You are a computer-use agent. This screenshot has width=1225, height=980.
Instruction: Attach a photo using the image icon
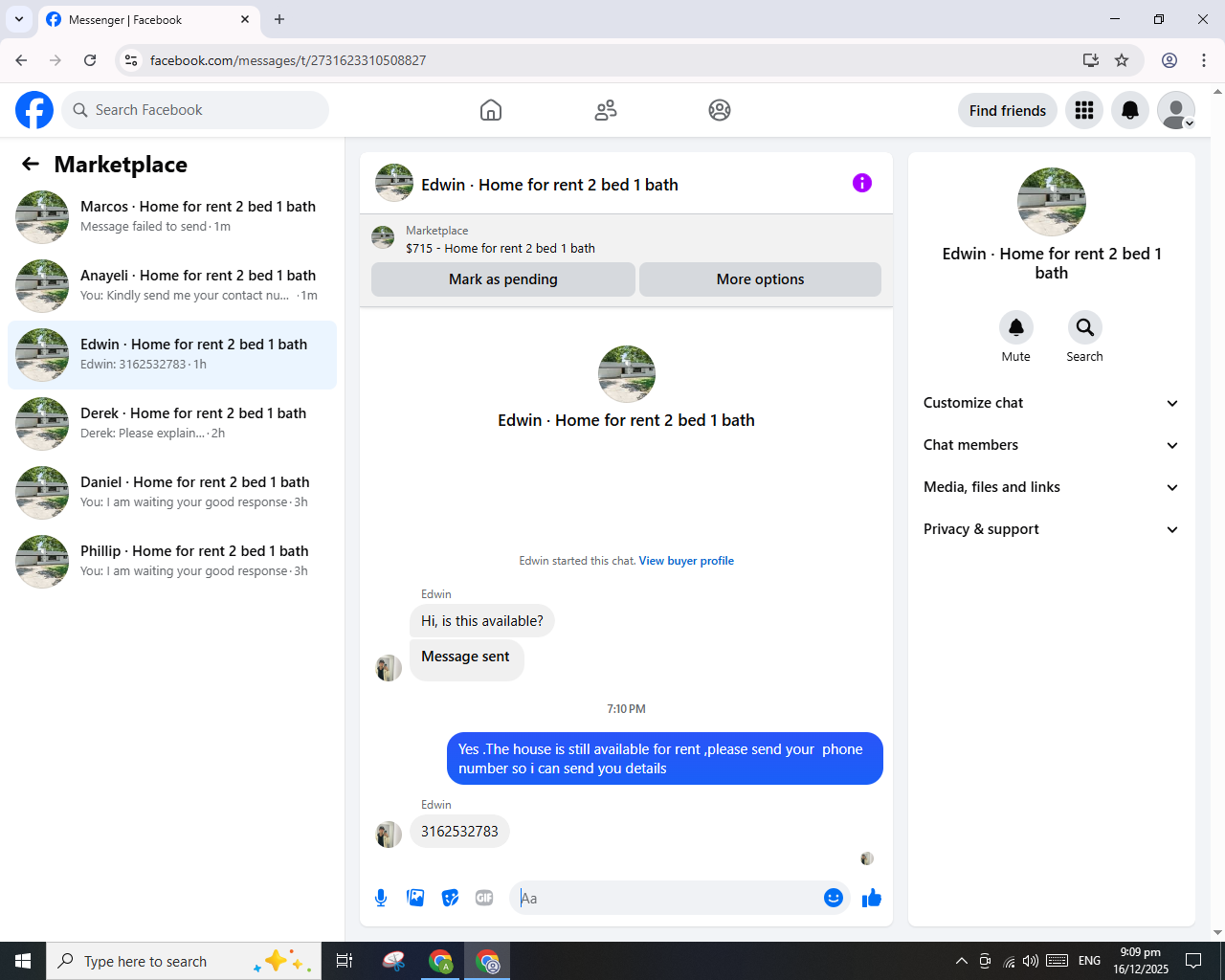[415, 898]
